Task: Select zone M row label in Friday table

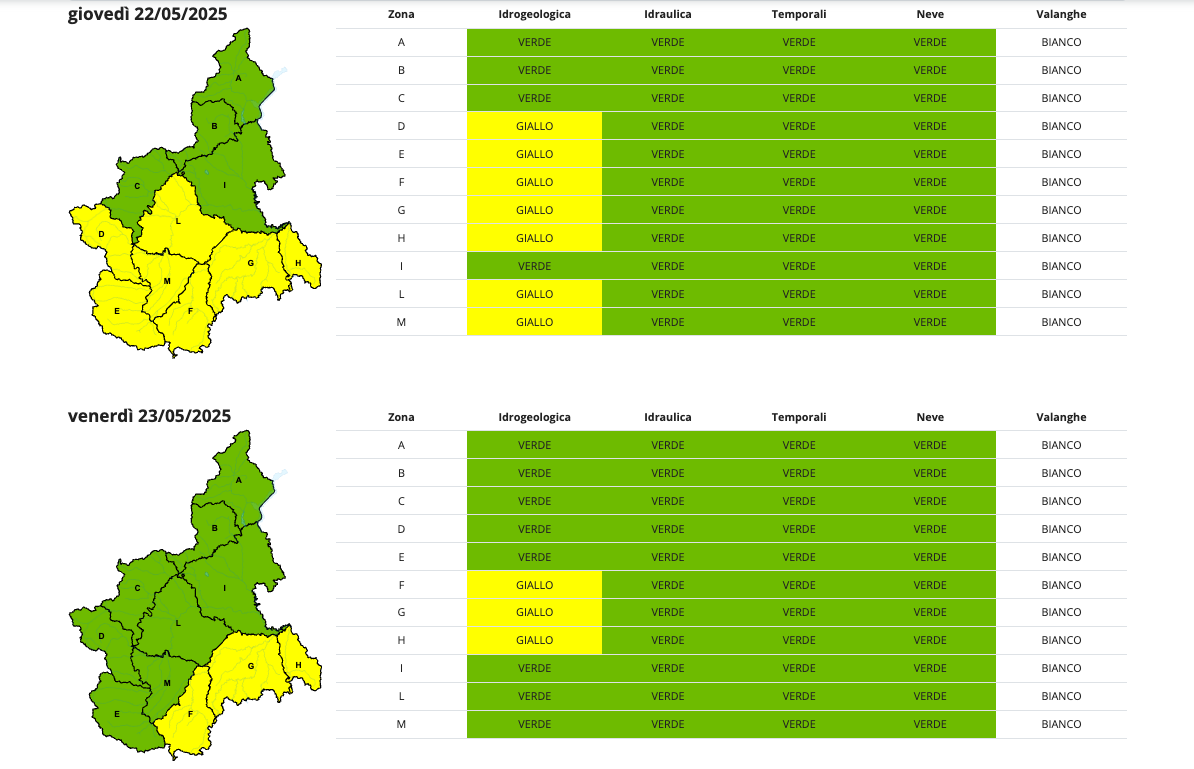Action: [401, 724]
